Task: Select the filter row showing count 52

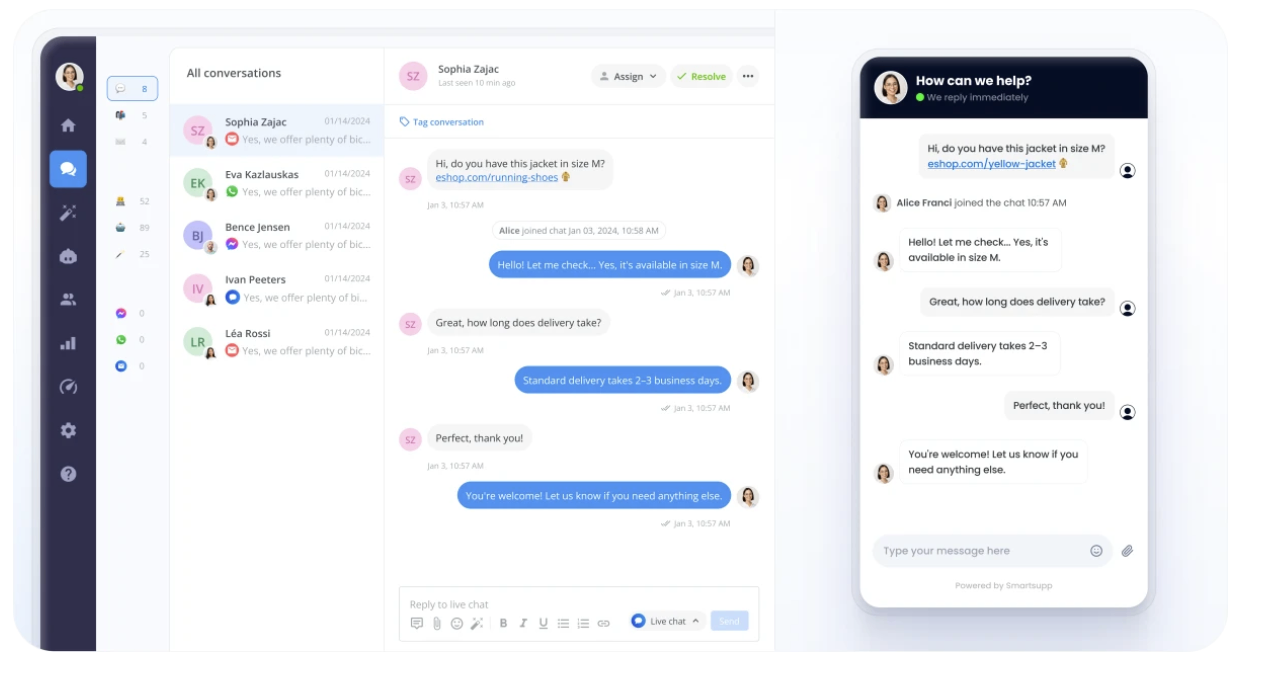Action: tap(132, 201)
